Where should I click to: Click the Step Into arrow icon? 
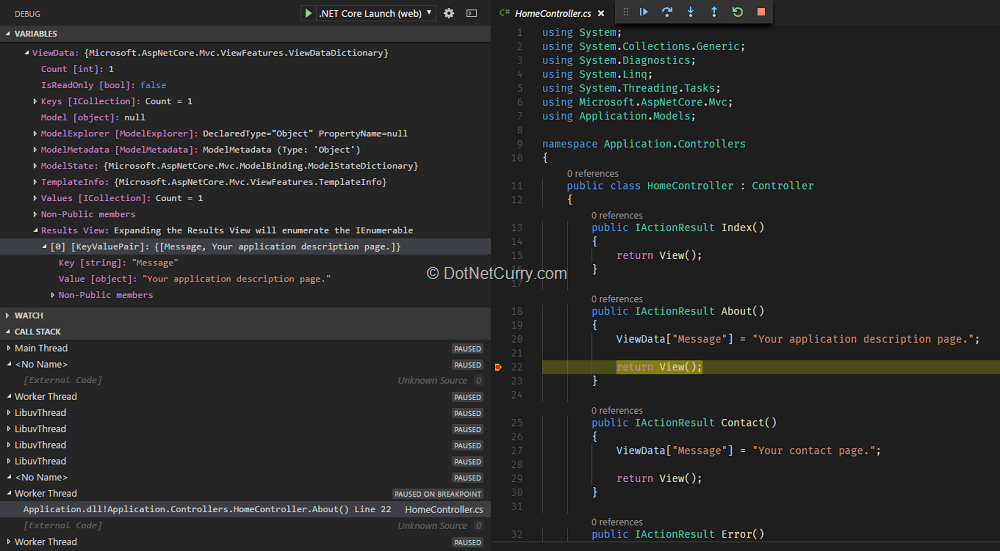(x=690, y=12)
